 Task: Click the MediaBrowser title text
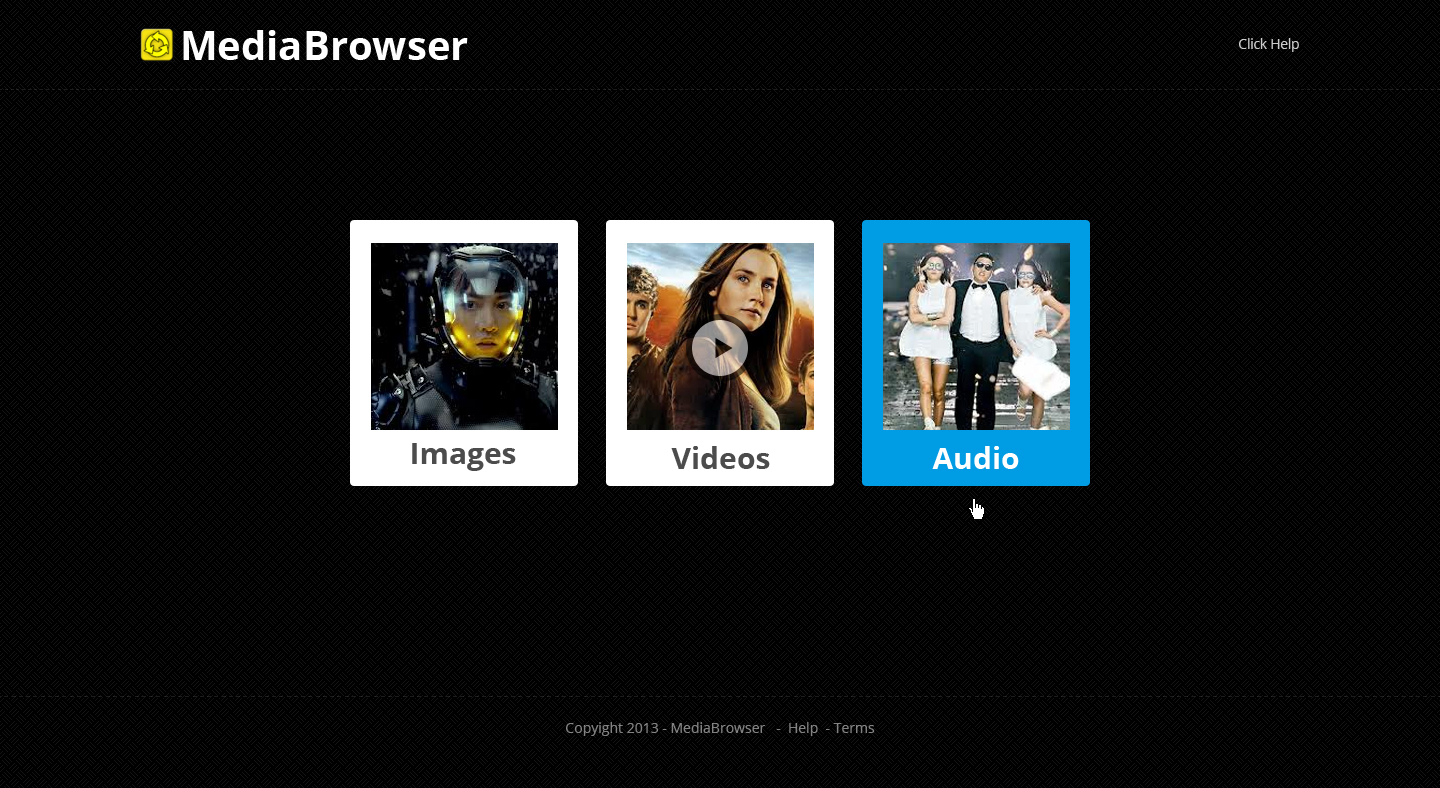click(324, 46)
